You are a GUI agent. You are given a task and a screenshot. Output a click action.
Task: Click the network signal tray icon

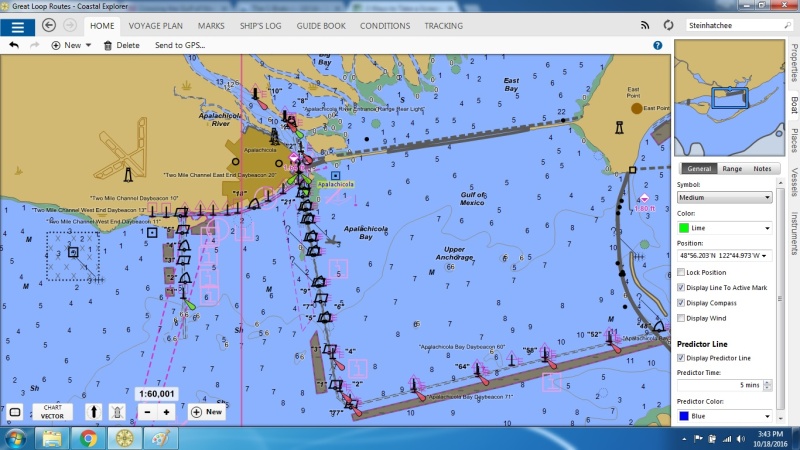point(727,439)
